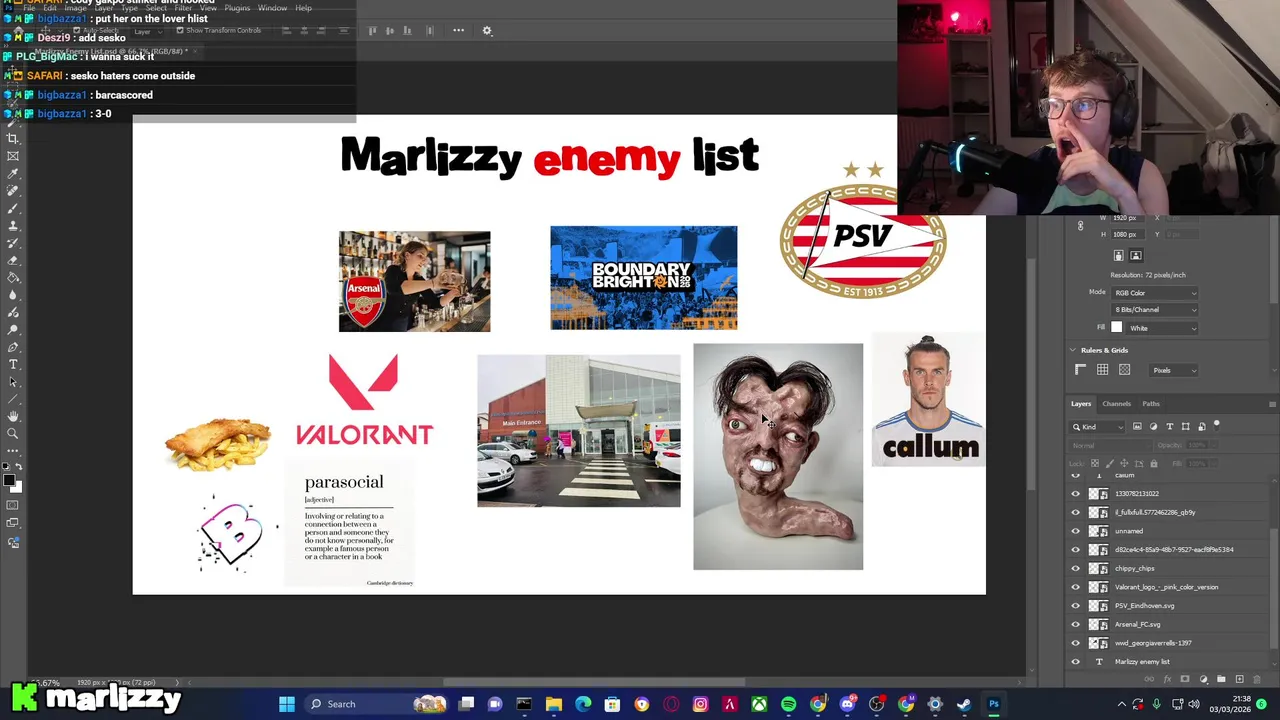This screenshot has width=1280, height=720.
Task: Set canvas to portrait orientation
Action: (1119, 256)
